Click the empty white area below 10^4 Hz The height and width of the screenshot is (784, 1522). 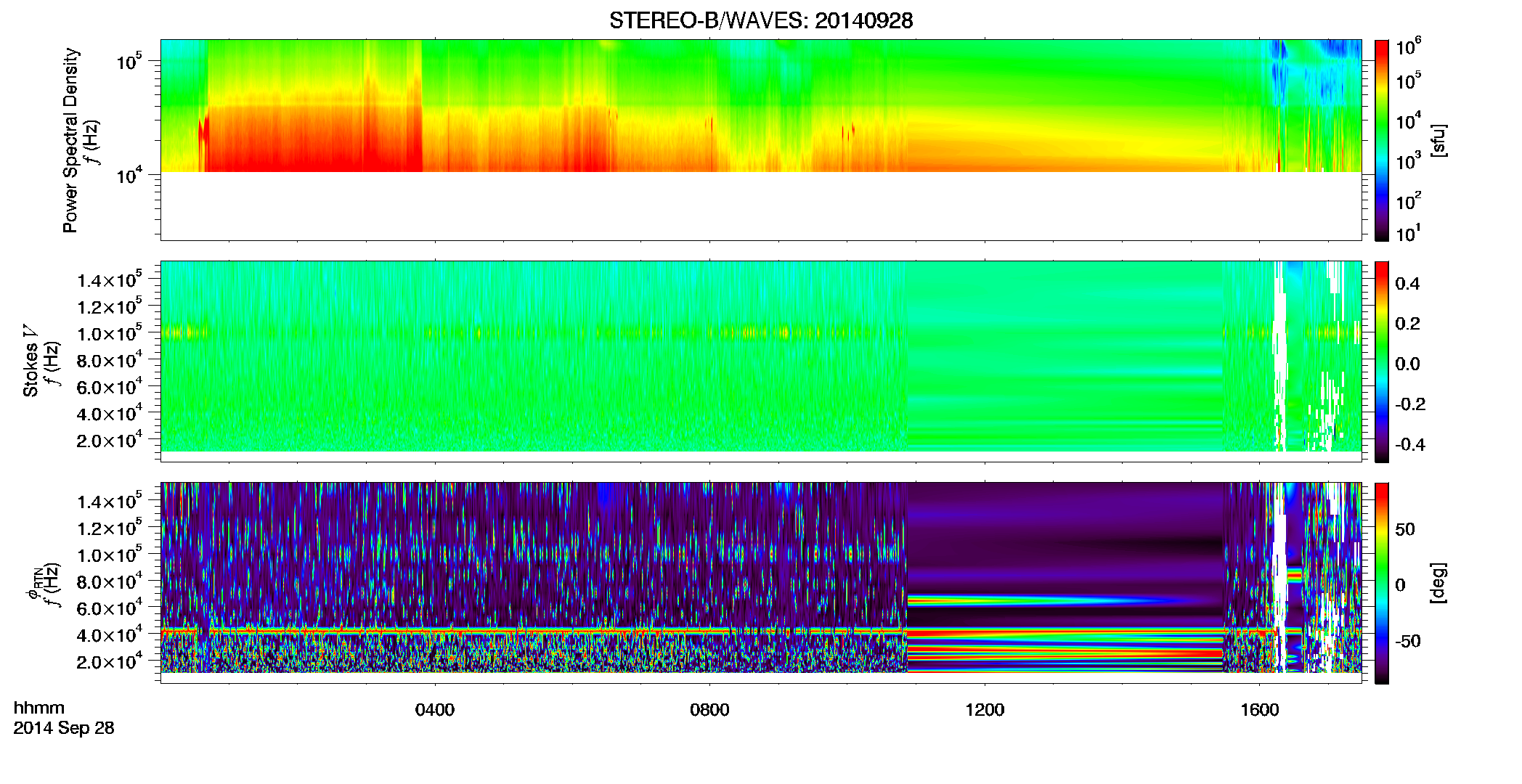(760, 205)
